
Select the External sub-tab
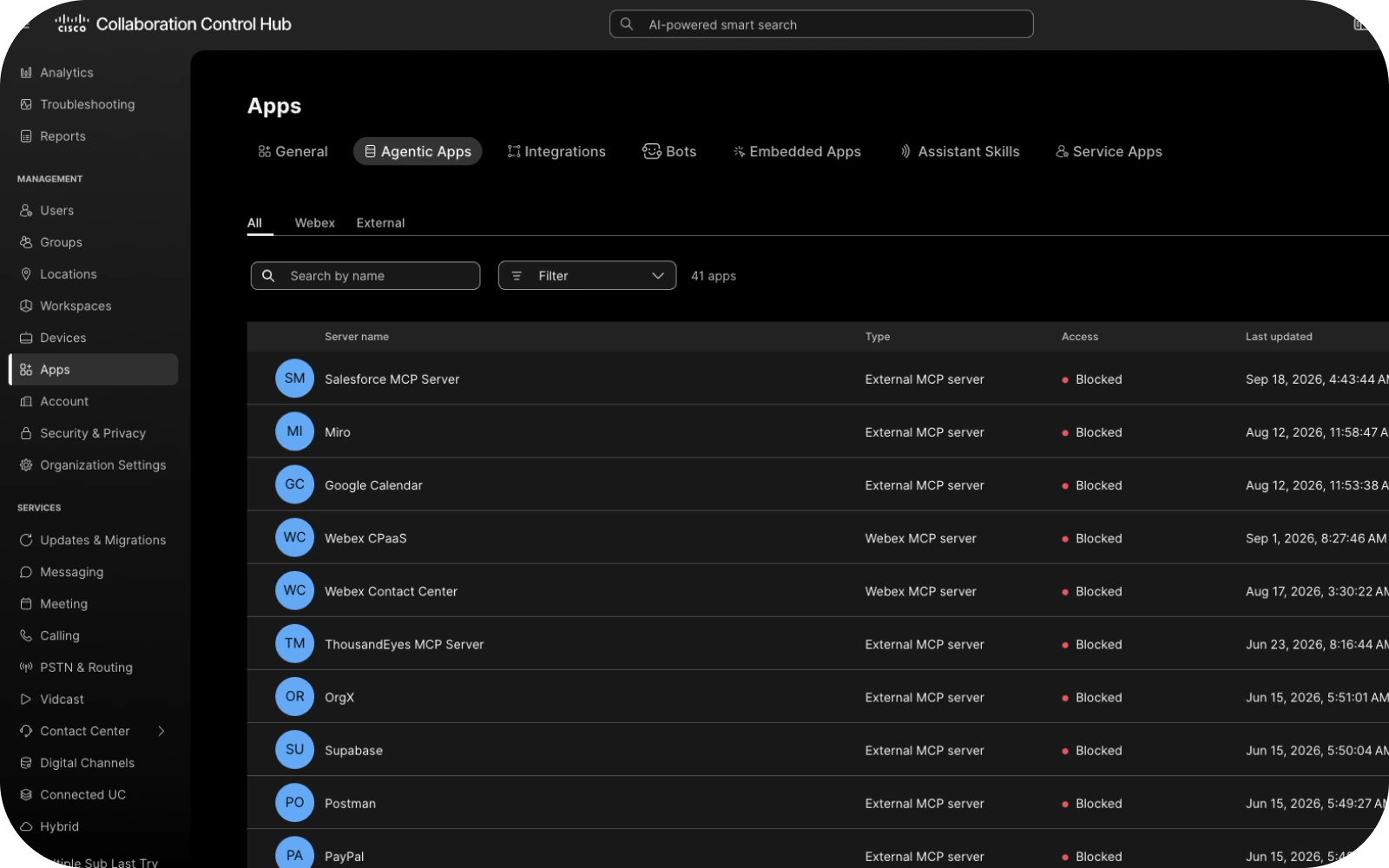[x=380, y=223]
